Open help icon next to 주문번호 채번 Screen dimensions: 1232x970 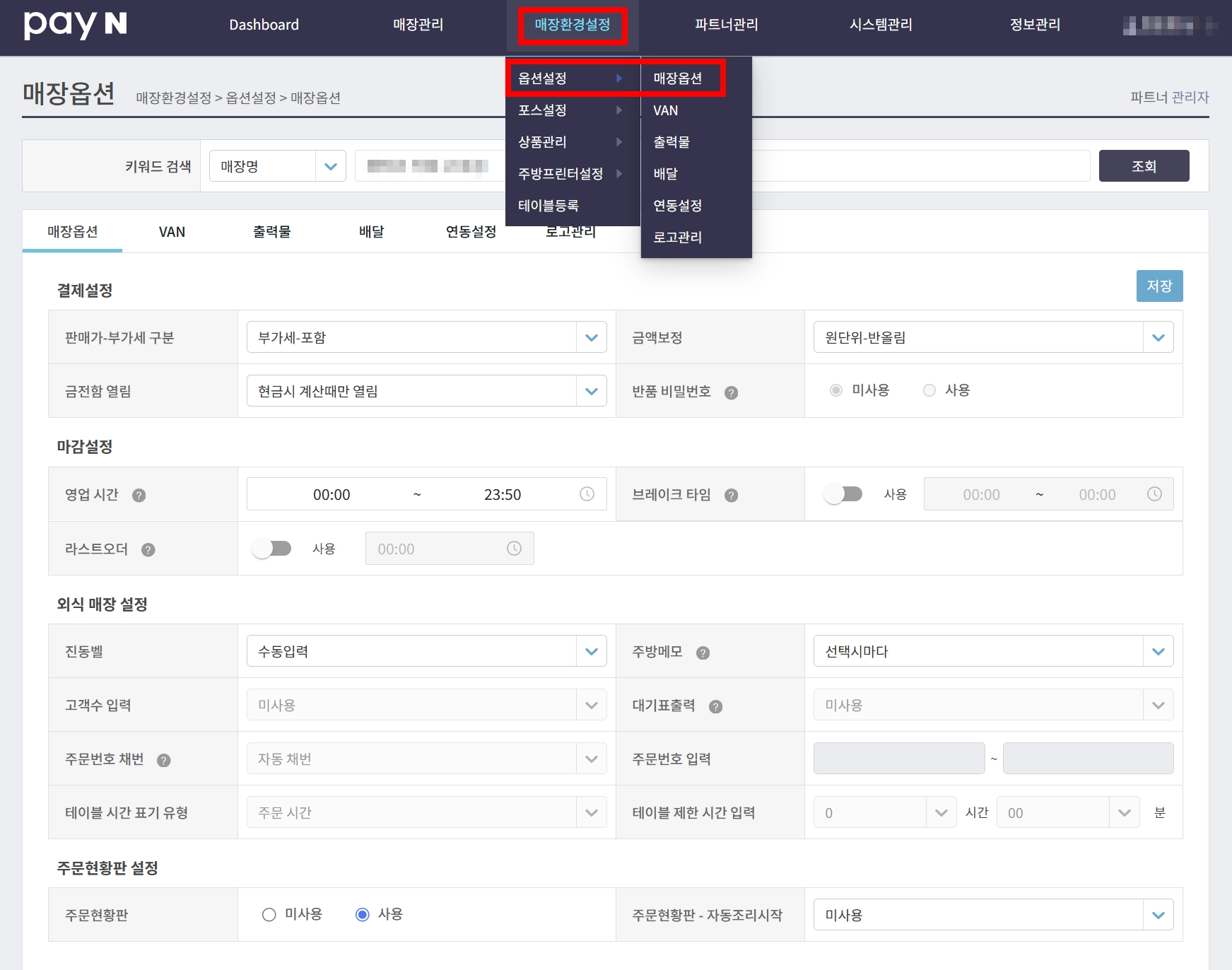coord(164,760)
